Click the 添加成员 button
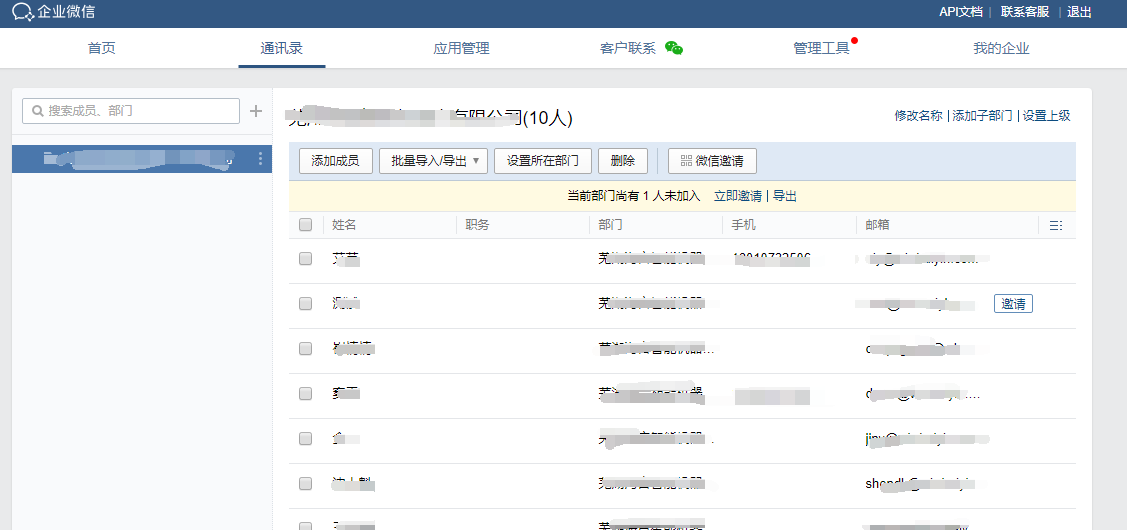Image resolution: width=1127 pixels, height=530 pixels. tap(336, 161)
